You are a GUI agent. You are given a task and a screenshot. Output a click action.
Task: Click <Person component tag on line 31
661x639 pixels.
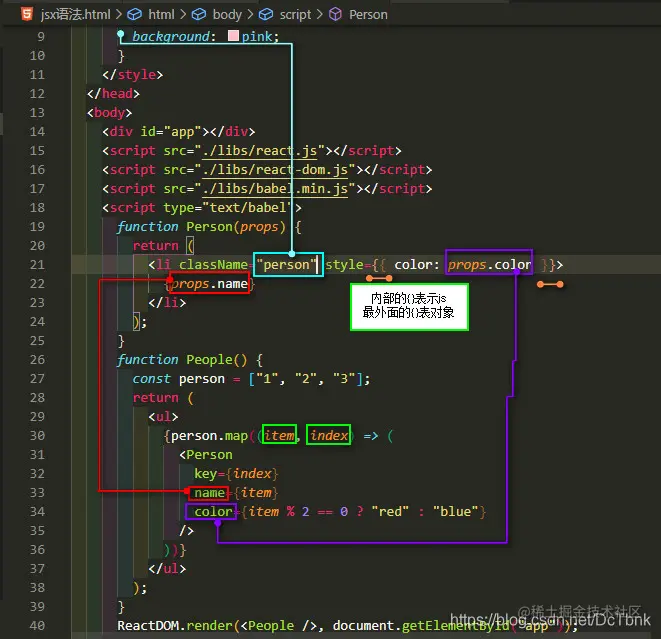pyautogui.click(x=206, y=455)
